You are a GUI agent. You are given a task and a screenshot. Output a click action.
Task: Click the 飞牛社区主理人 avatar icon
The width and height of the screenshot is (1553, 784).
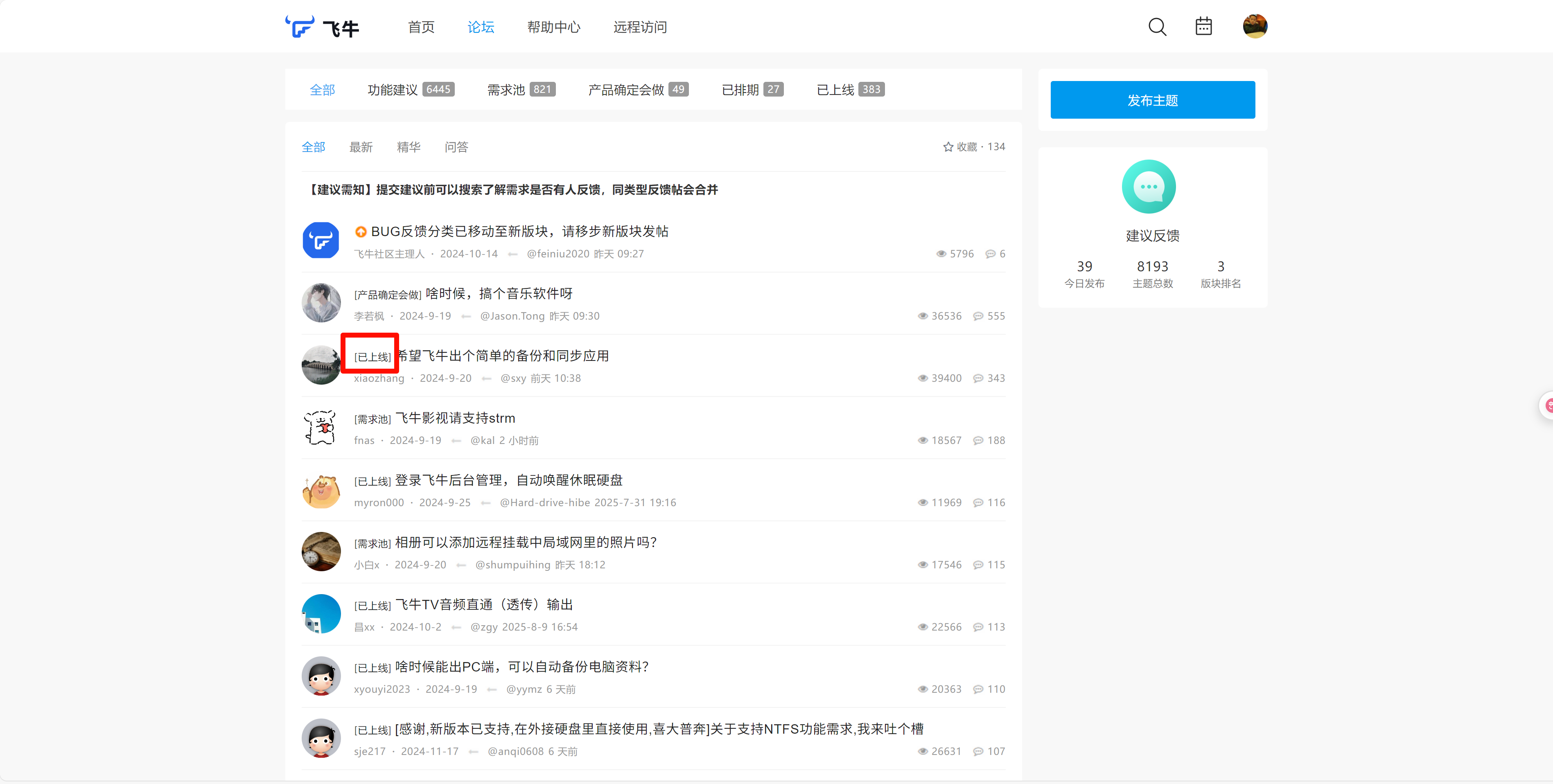(x=321, y=241)
